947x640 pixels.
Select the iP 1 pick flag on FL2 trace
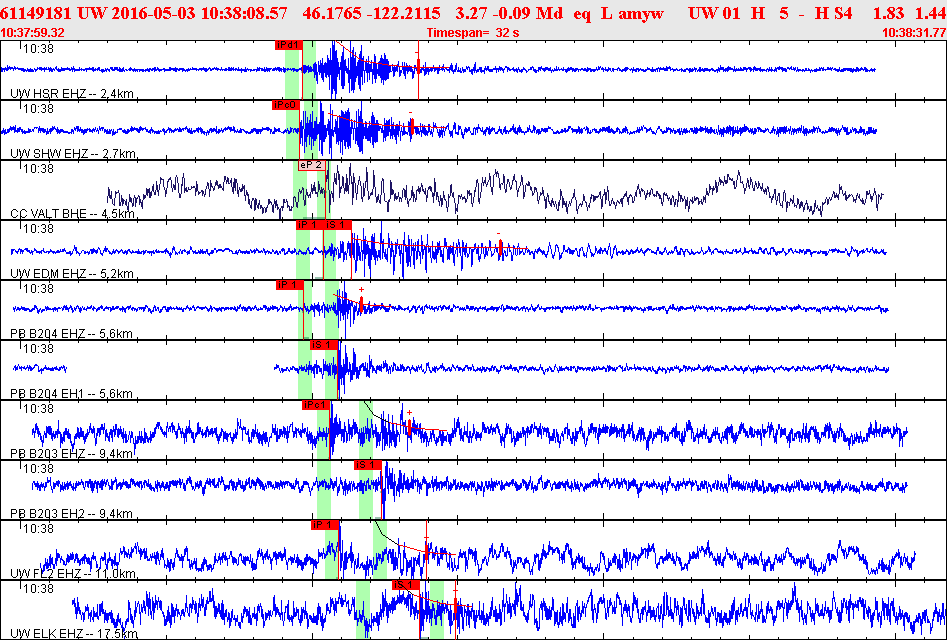coord(325,525)
